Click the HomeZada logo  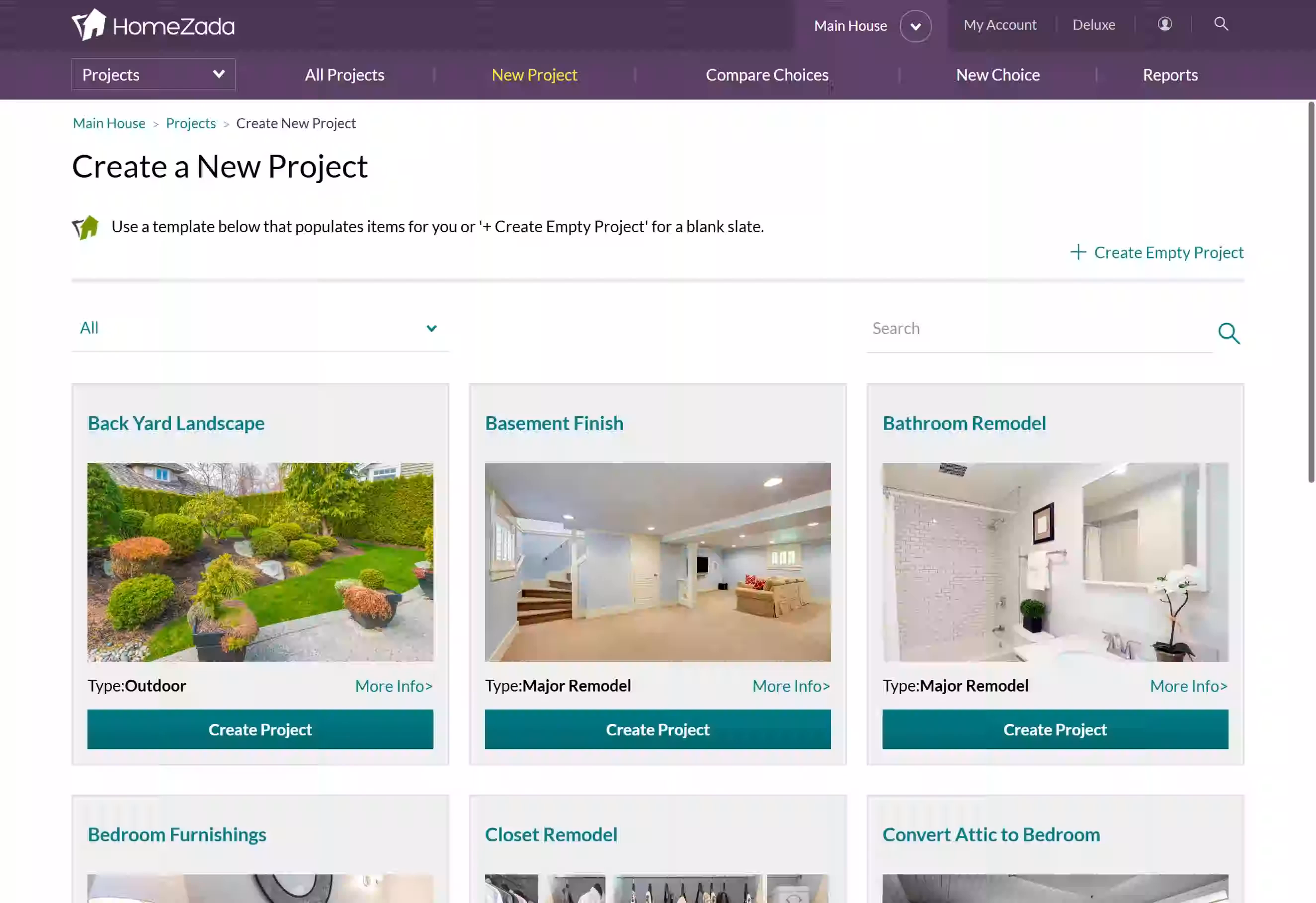[x=153, y=25]
